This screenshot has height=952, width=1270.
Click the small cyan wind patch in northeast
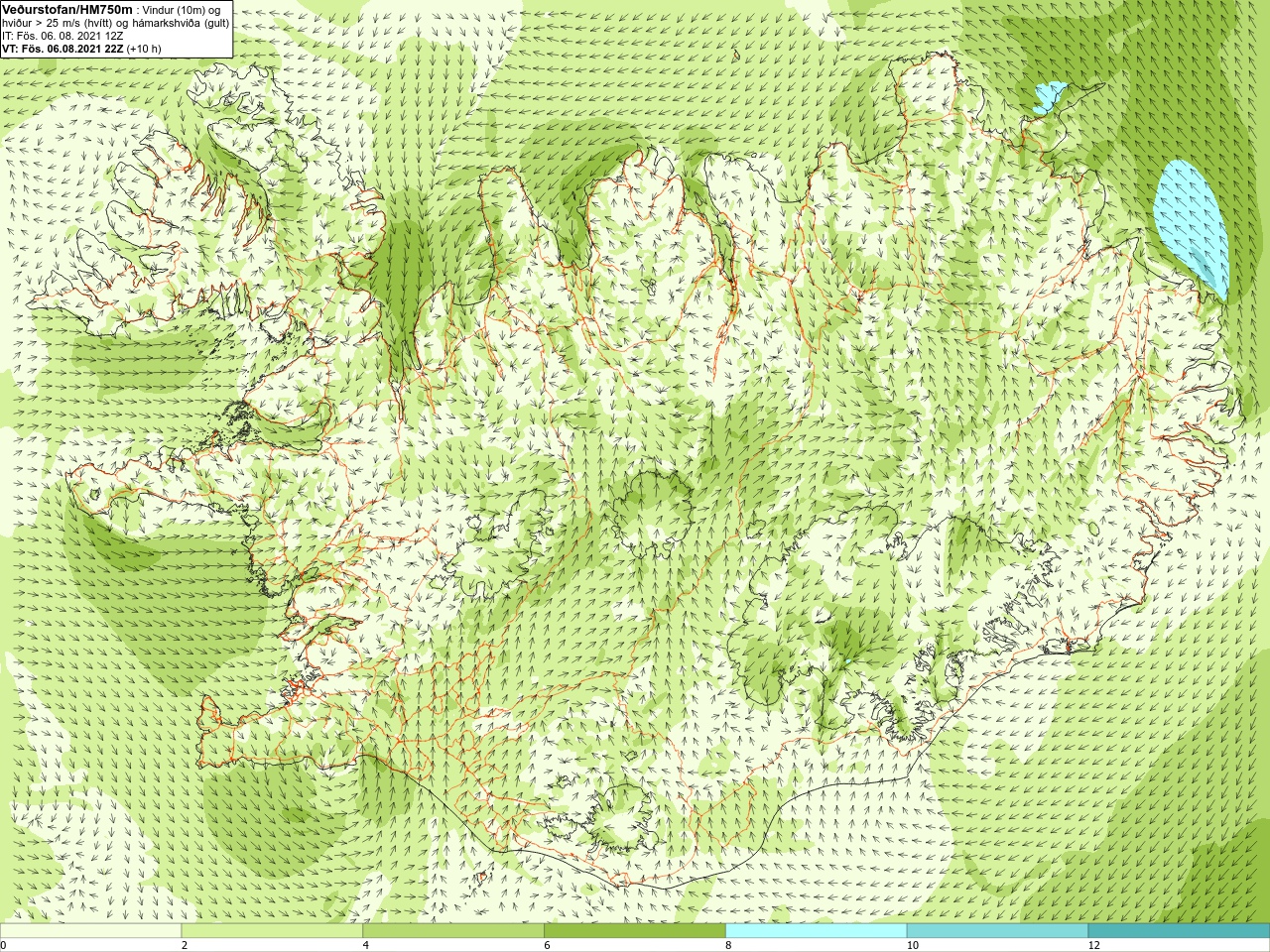(1050, 96)
